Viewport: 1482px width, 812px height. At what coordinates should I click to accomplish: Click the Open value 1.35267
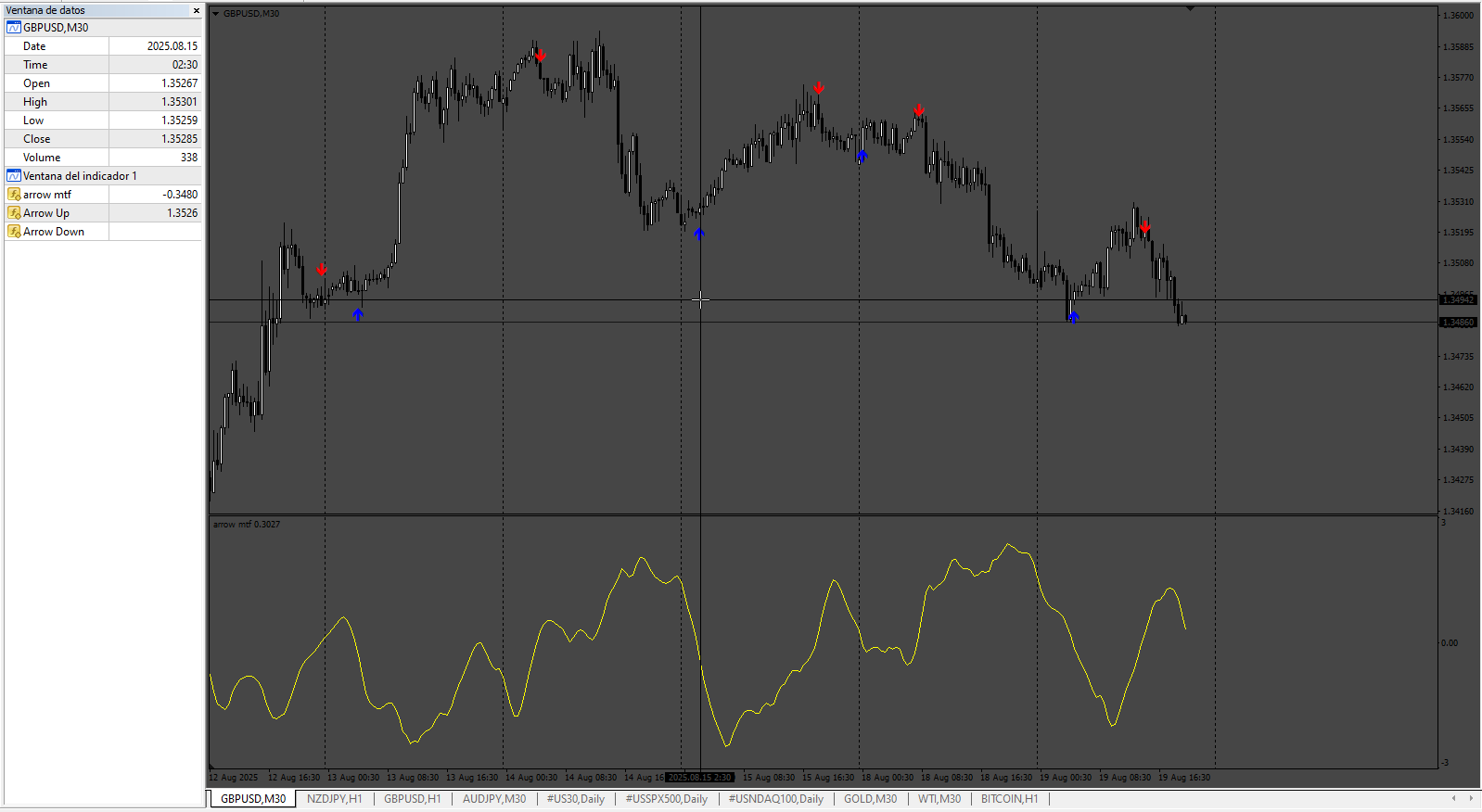(x=180, y=83)
